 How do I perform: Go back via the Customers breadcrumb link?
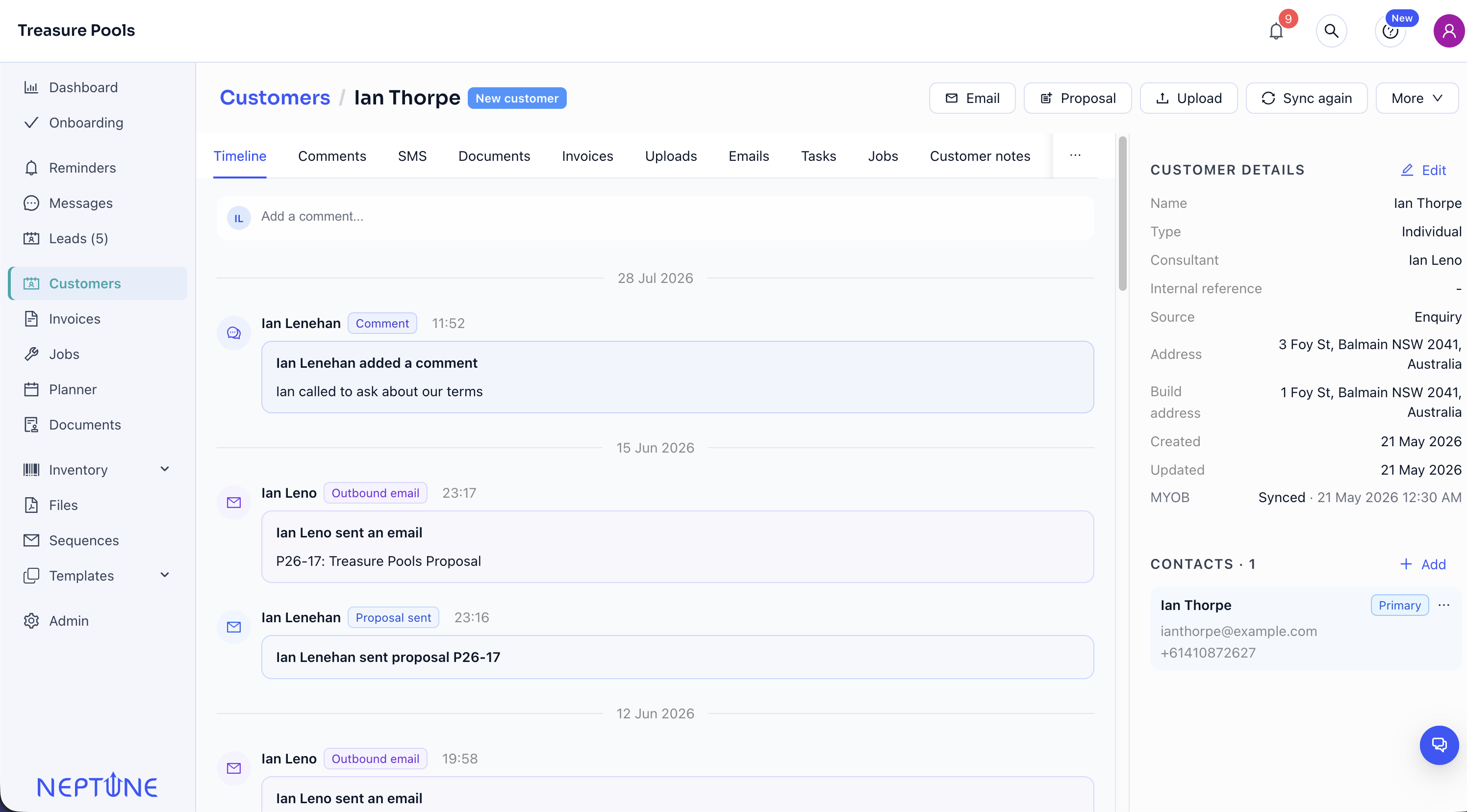click(x=275, y=98)
